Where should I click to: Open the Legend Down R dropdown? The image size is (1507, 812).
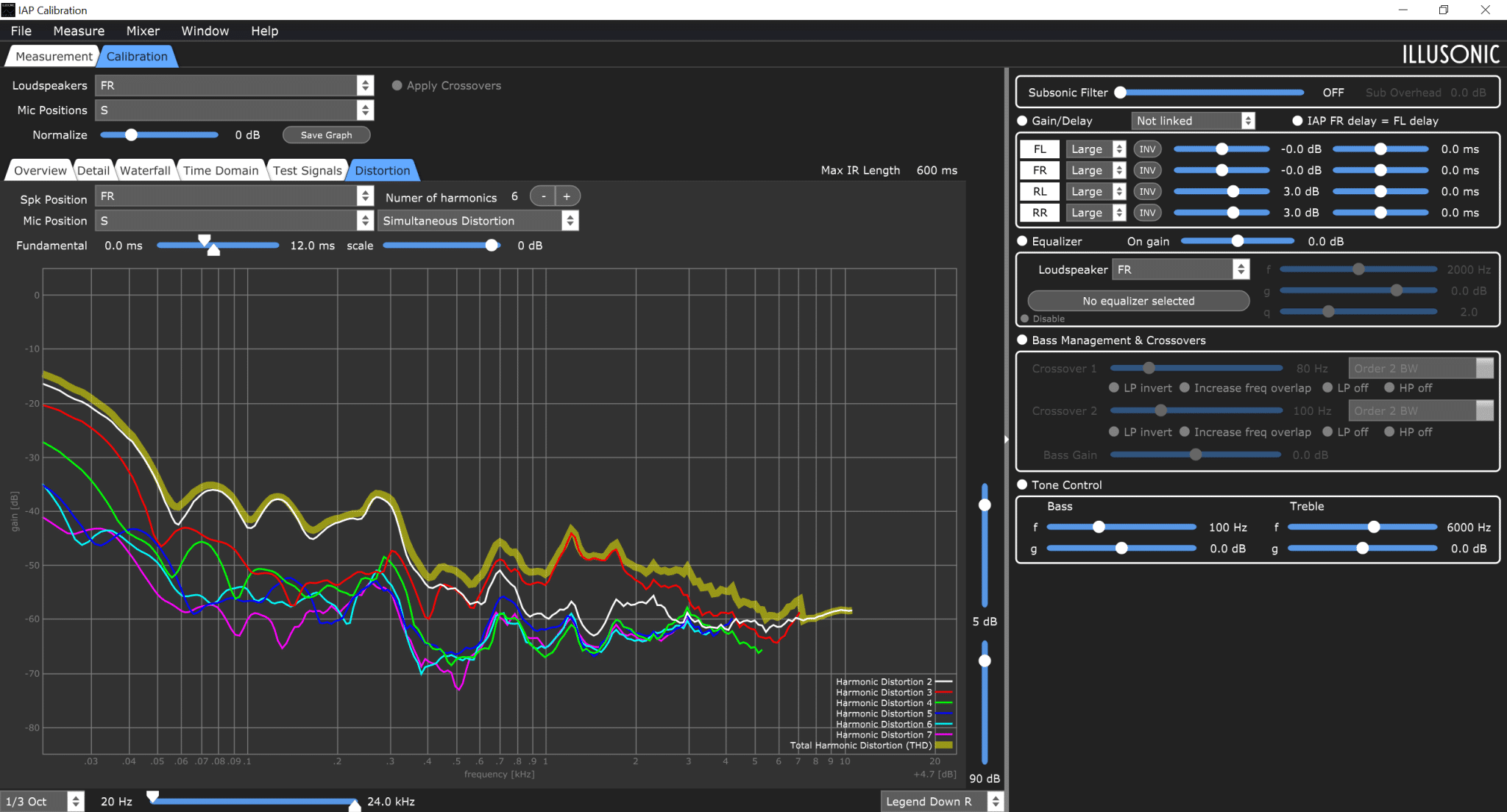[x=942, y=802]
